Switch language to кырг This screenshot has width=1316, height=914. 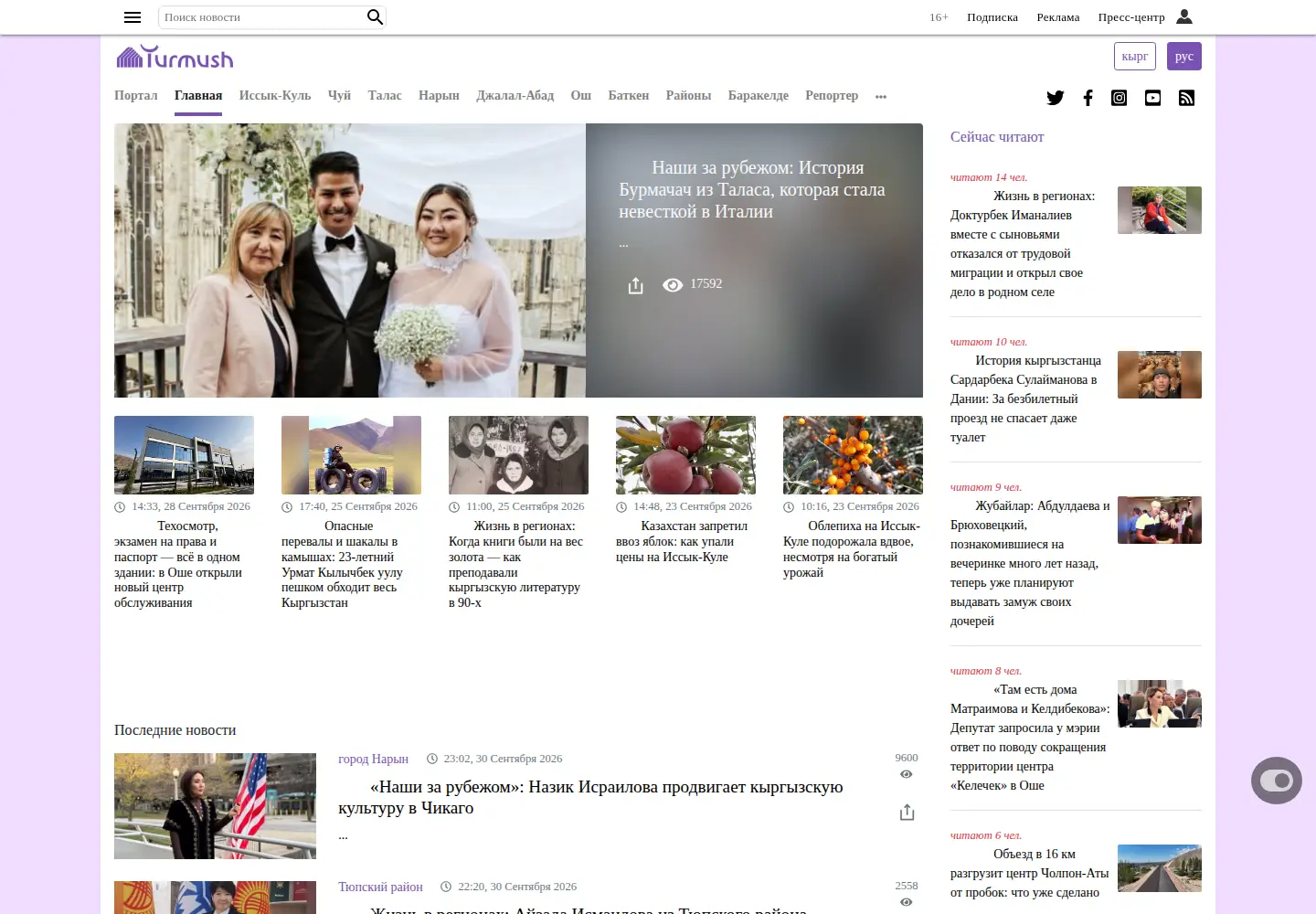1135,57
